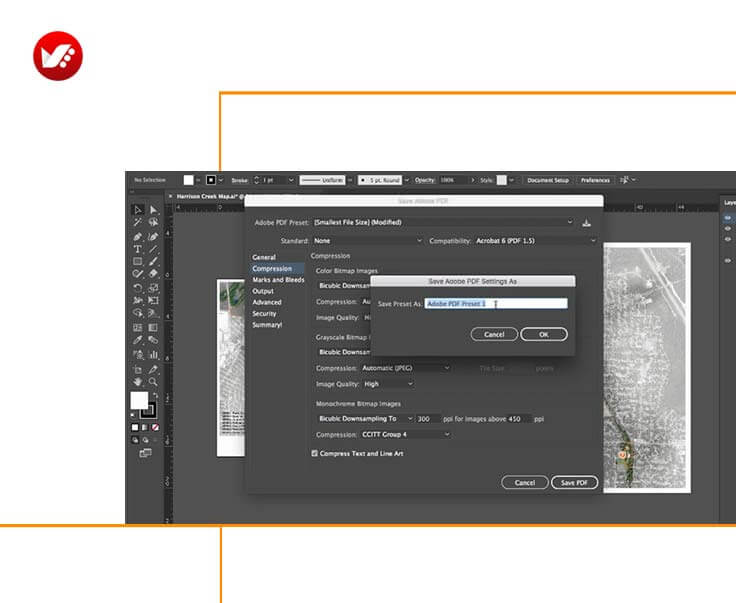Open the Output section
Image resolution: width=736 pixels, height=603 pixels.
pyautogui.click(x=263, y=291)
